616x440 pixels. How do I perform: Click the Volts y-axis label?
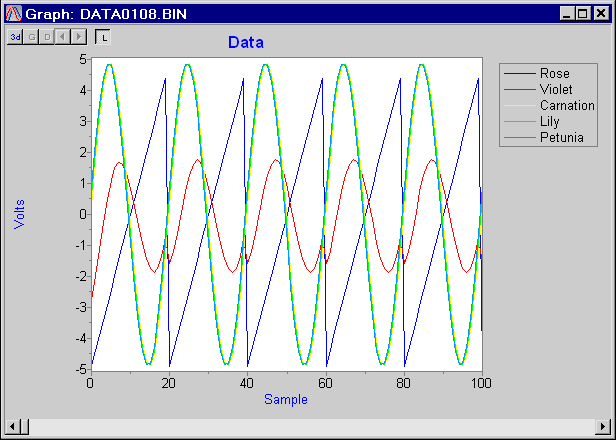[x=19, y=212]
